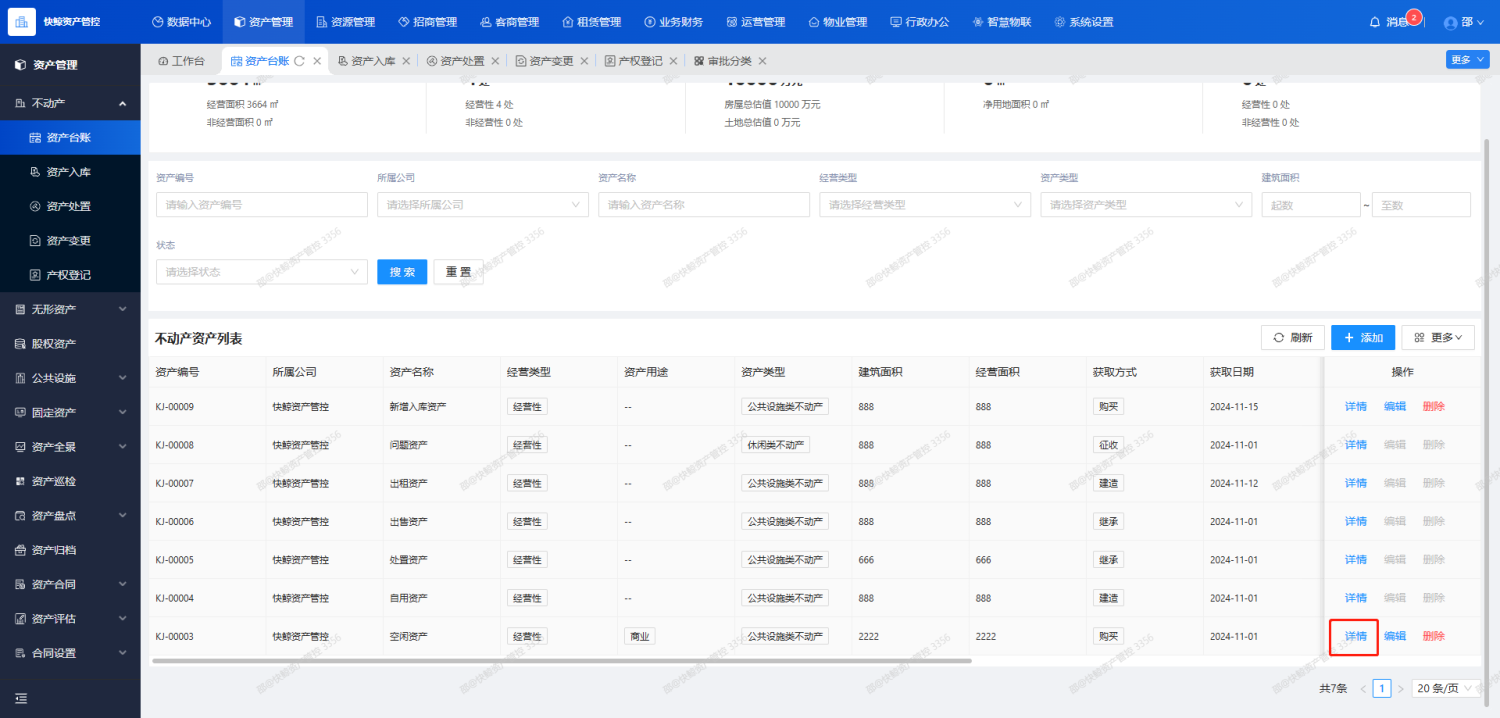
Task: Open 所属公司 filter dropdown
Action: click(483, 204)
